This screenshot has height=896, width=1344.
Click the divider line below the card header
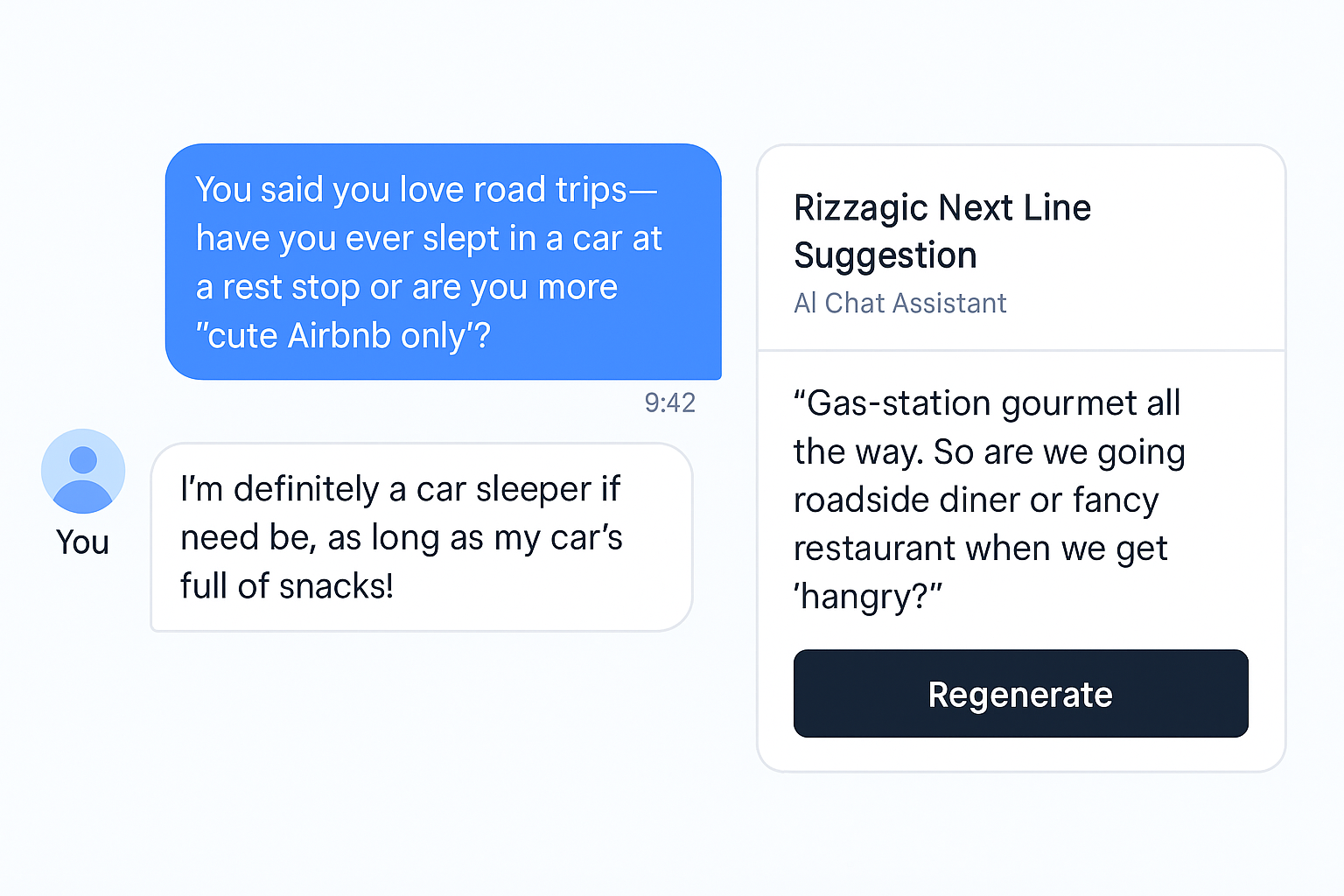pyautogui.click(x=1021, y=350)
